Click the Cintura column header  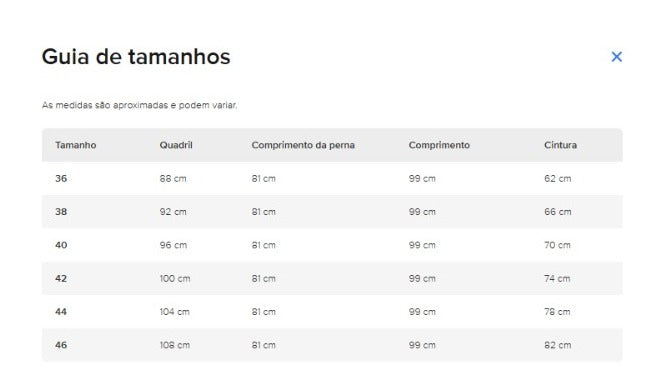pyautogui.click(x=561, y=145)
